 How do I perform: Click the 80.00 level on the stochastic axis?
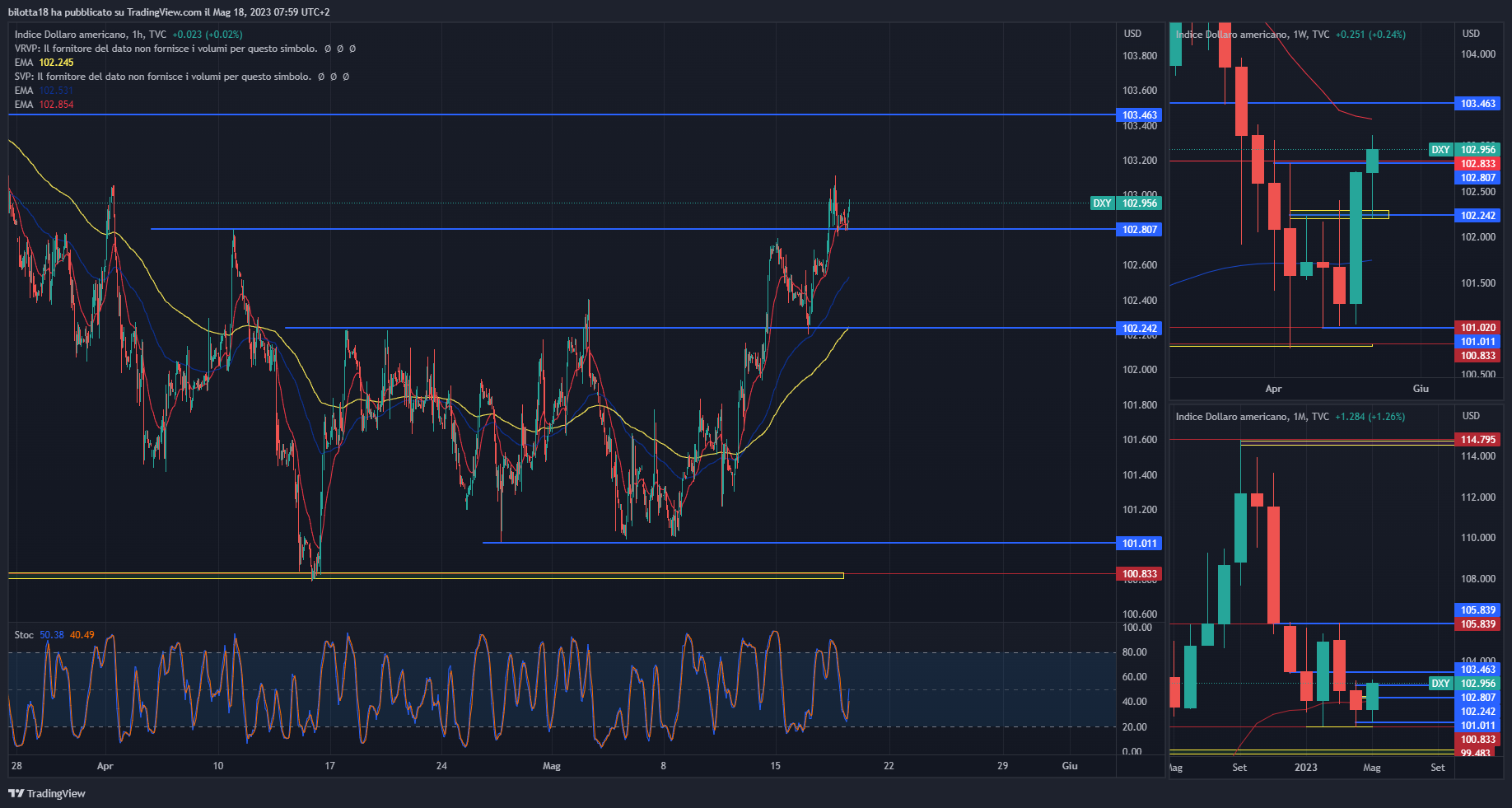coord(1135,652)
